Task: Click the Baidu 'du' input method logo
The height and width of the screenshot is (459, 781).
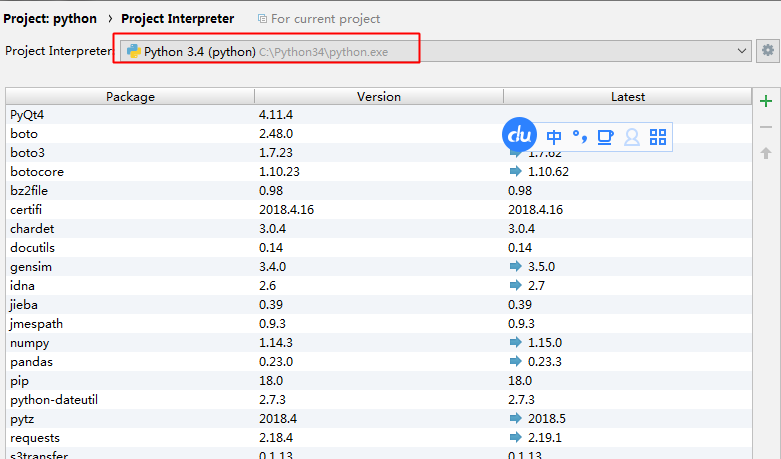Action: [x=519, y=135]
